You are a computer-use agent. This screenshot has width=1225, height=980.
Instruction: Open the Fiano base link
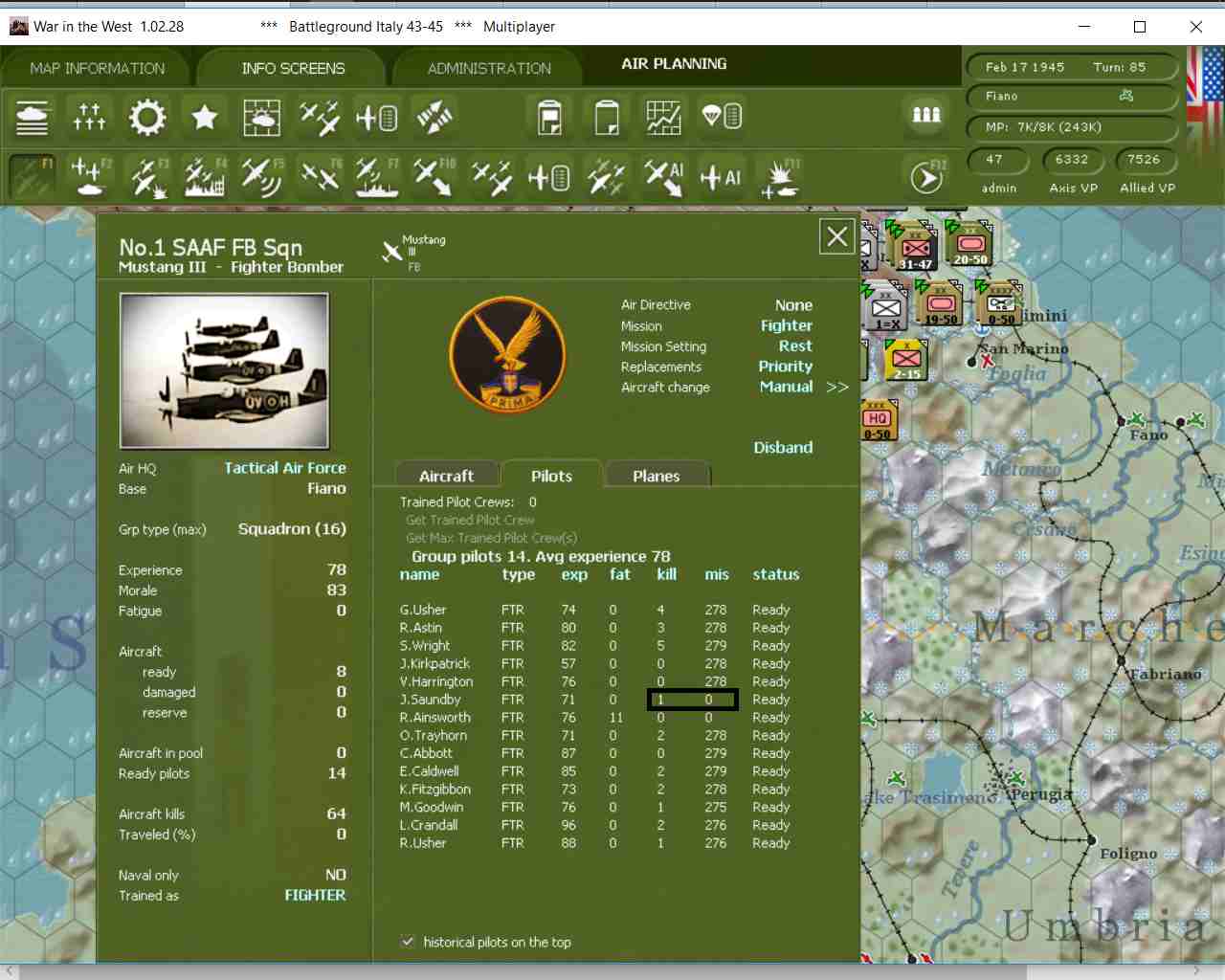coord(326,488)
